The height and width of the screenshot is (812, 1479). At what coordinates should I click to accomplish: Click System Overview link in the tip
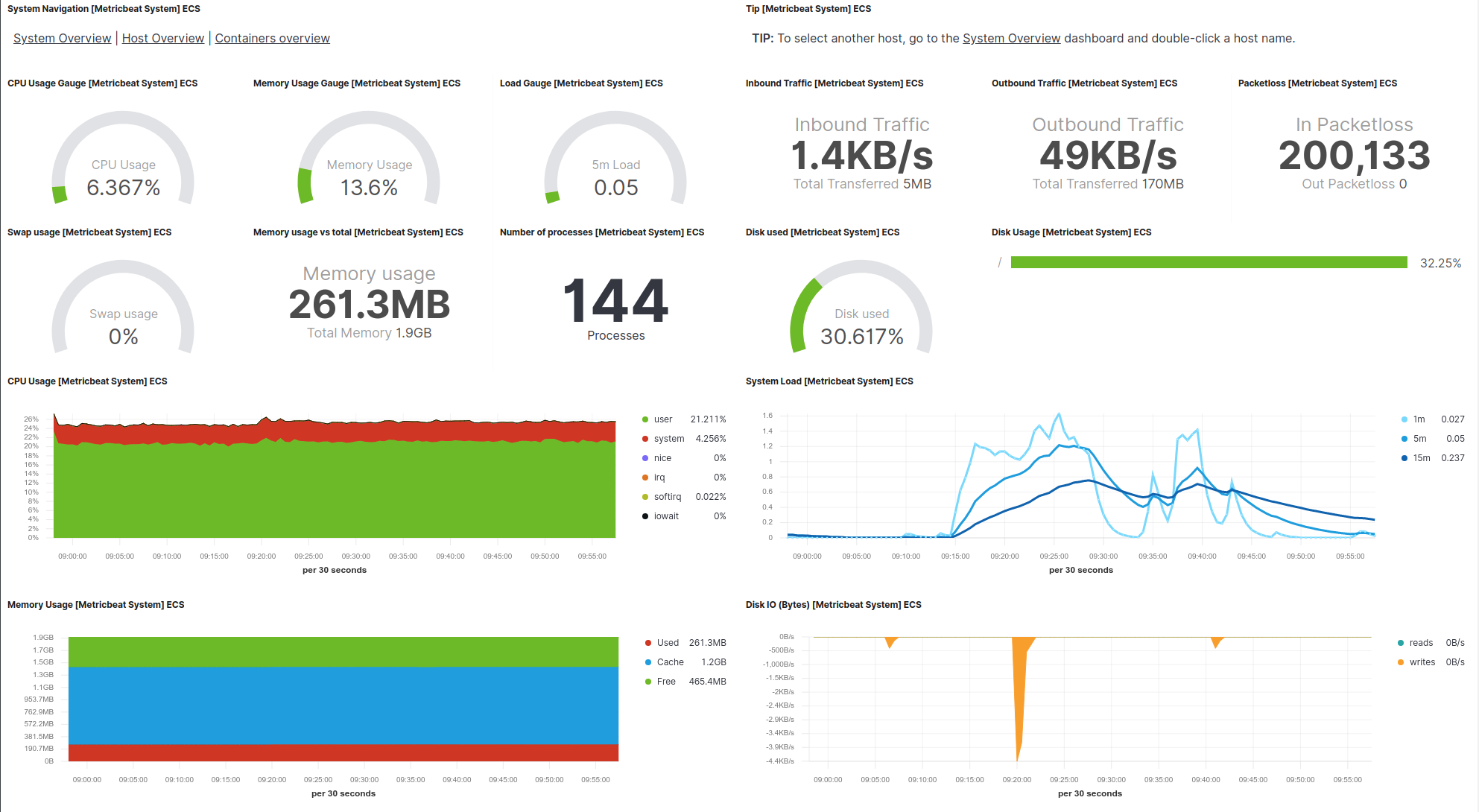1011,38
